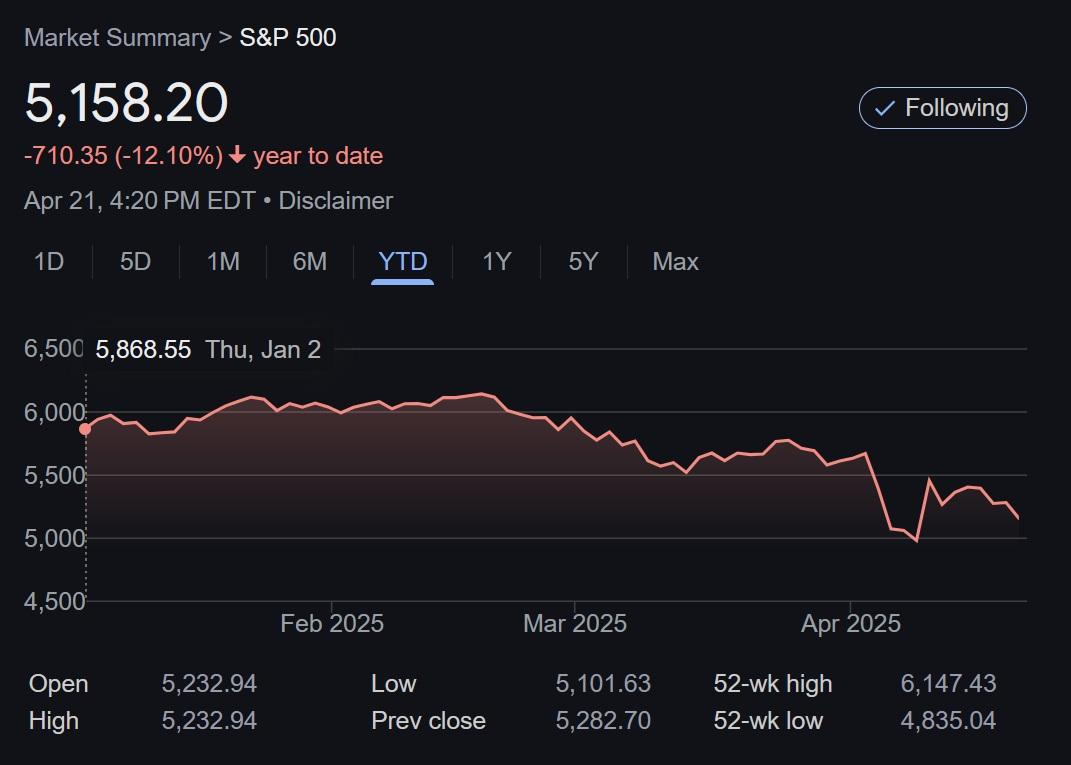Image resolution: width=1071 pixels, height=765 pixels.
Task: Click the Jan 2 data point marker
Action: pos(85,429)
